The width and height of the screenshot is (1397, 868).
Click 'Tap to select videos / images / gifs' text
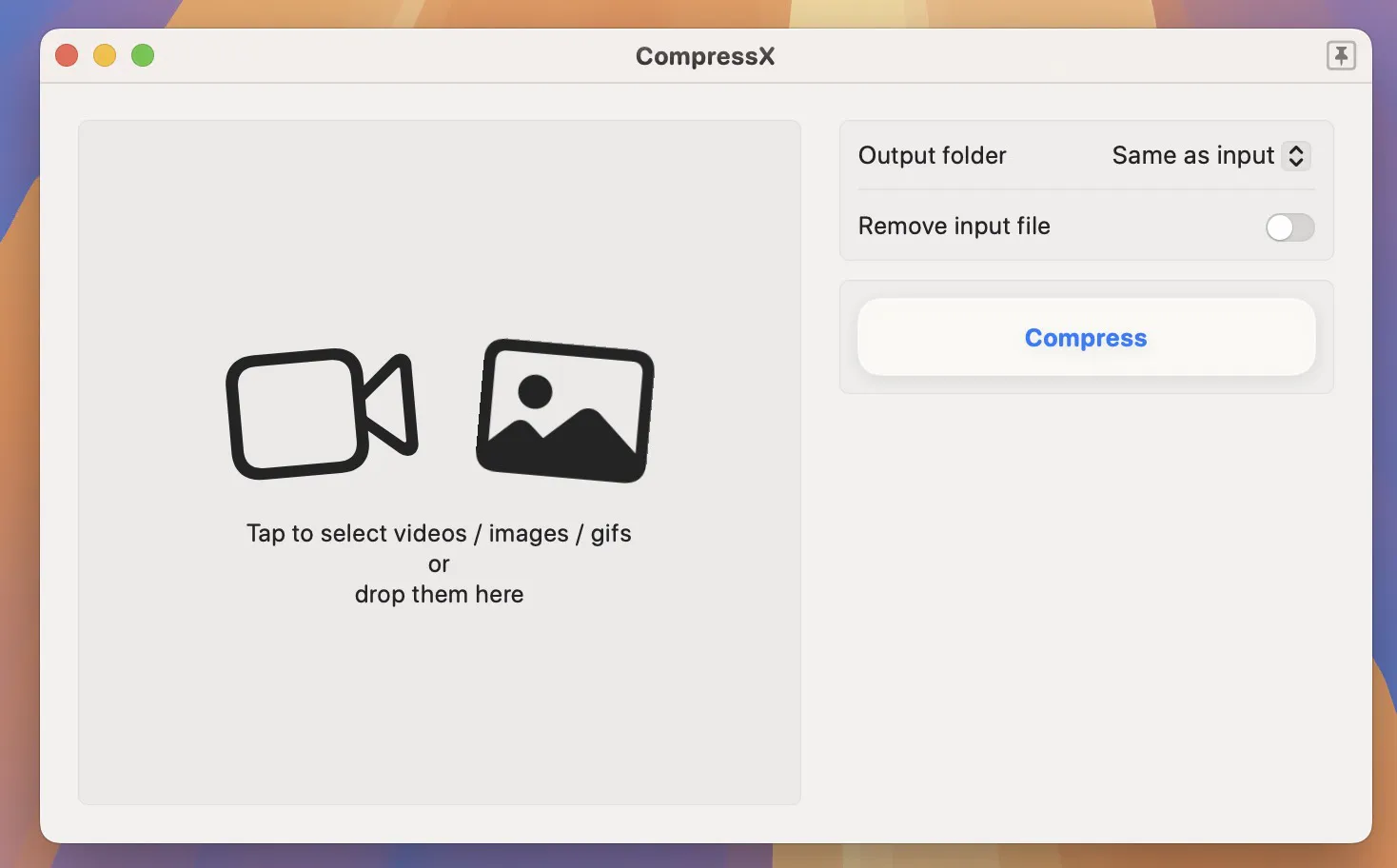point(439,534)
